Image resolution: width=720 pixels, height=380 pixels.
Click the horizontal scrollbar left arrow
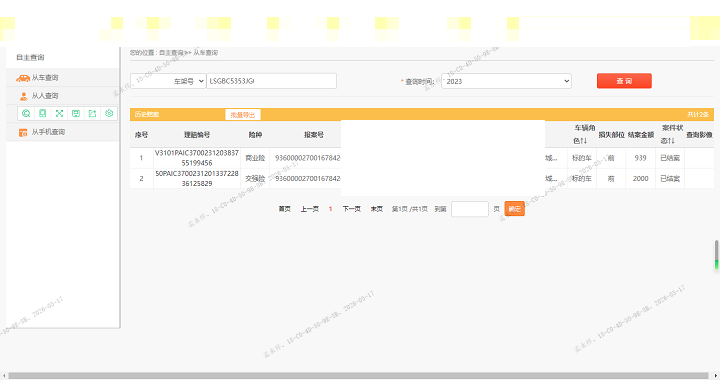4,376
